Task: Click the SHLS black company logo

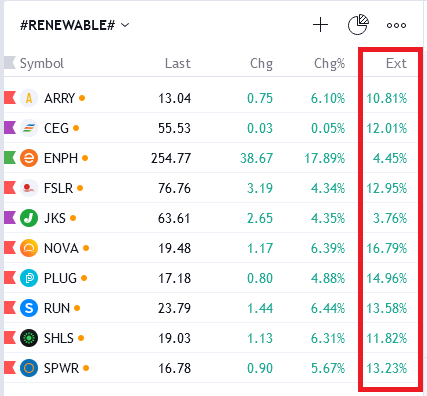Action: (29, 338)
